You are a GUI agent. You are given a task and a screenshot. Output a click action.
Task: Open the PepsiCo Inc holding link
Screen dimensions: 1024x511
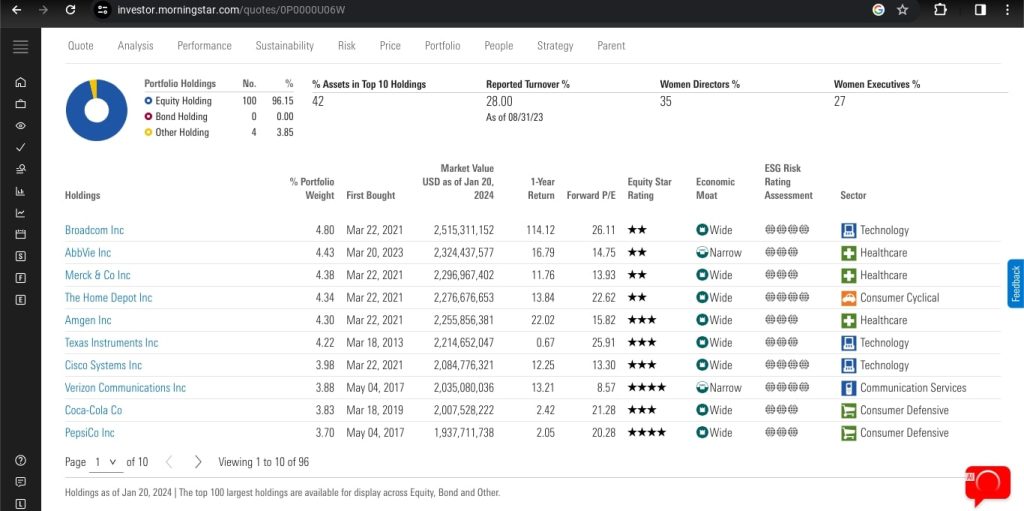tap(90, 433)
